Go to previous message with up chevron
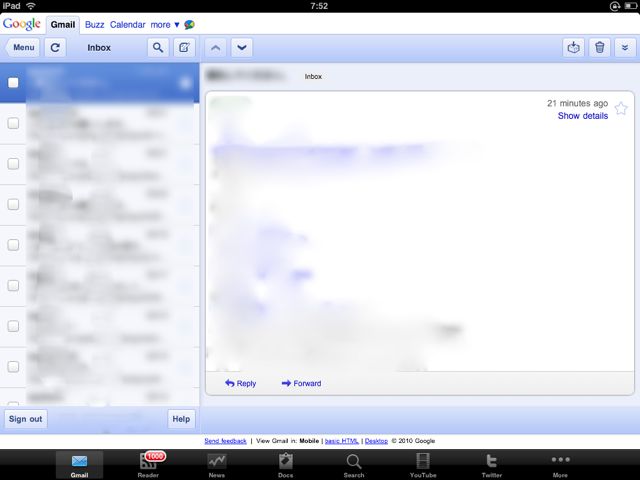Screen dimensions: 640x480 [216, 48]
